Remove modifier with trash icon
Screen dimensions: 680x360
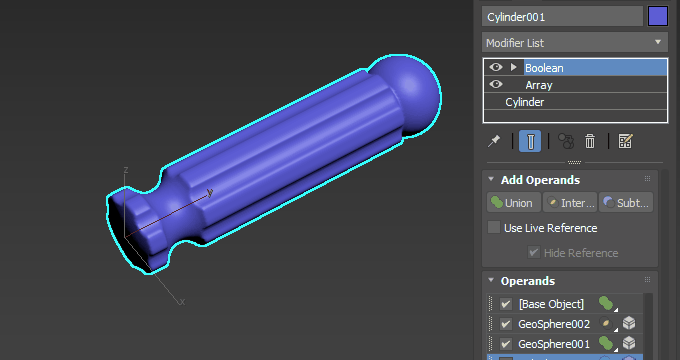coord(590,141)
